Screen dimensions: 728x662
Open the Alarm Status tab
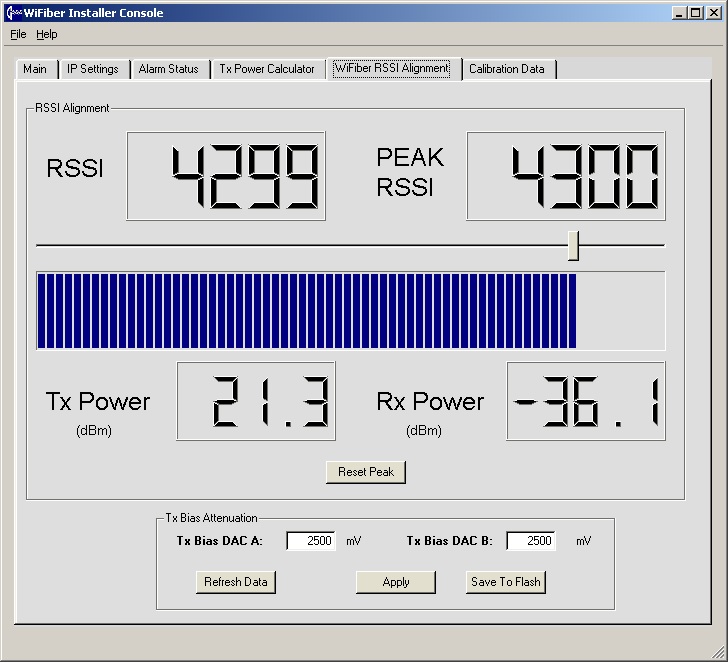click(169, 69)
